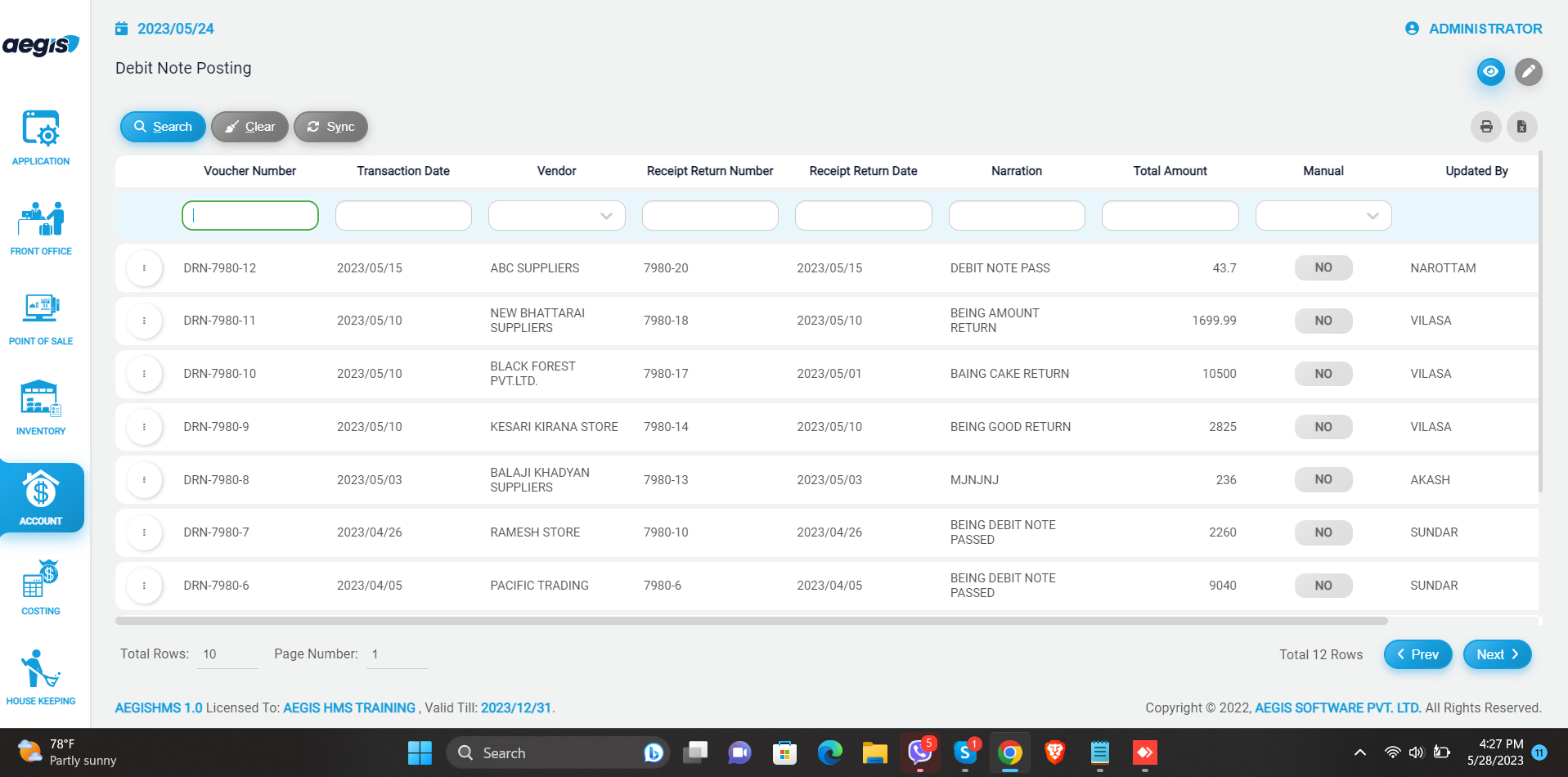Focus the Total Amount filter field
The height and width of the screenshot is (777, 1568).
(1170, 216)
